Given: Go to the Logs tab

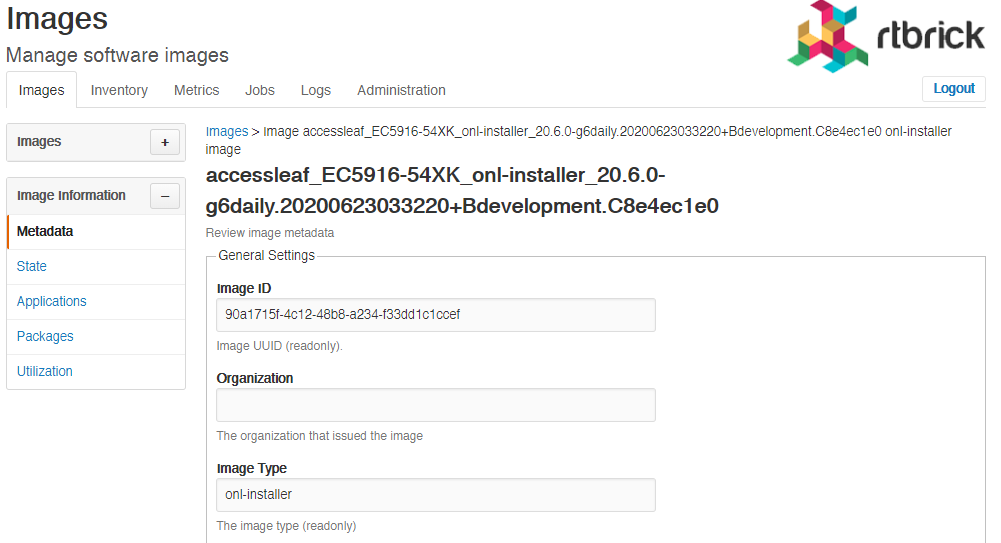Looking at the screenshot, I should coord(316,90).
